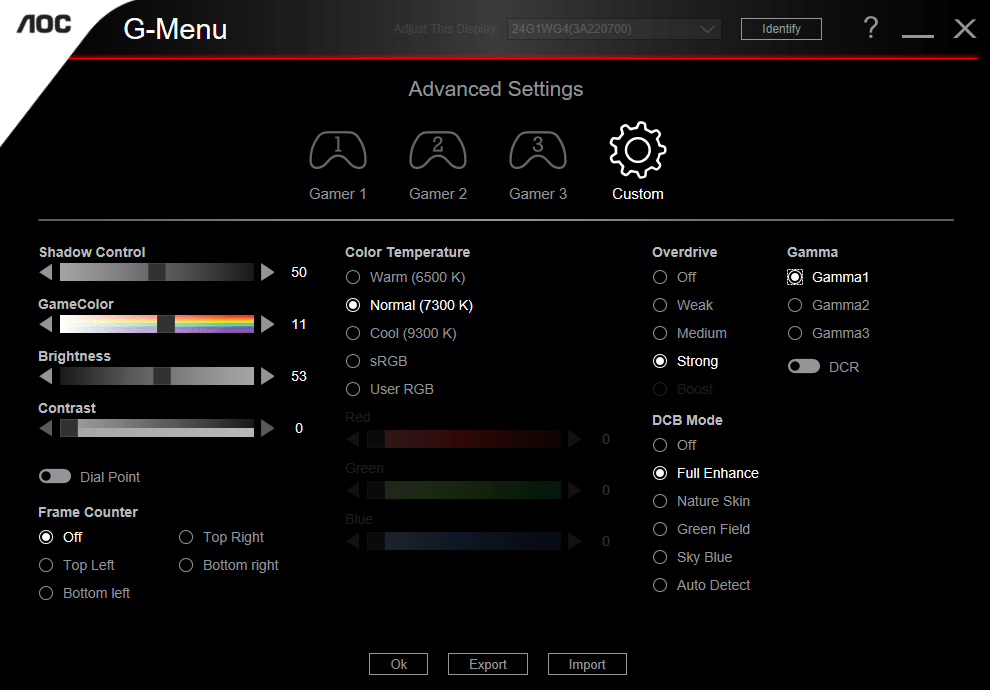Increase Brightness with right arrow
The width and height of the screenshot is (990, 690).
click(x=268, y=376)
